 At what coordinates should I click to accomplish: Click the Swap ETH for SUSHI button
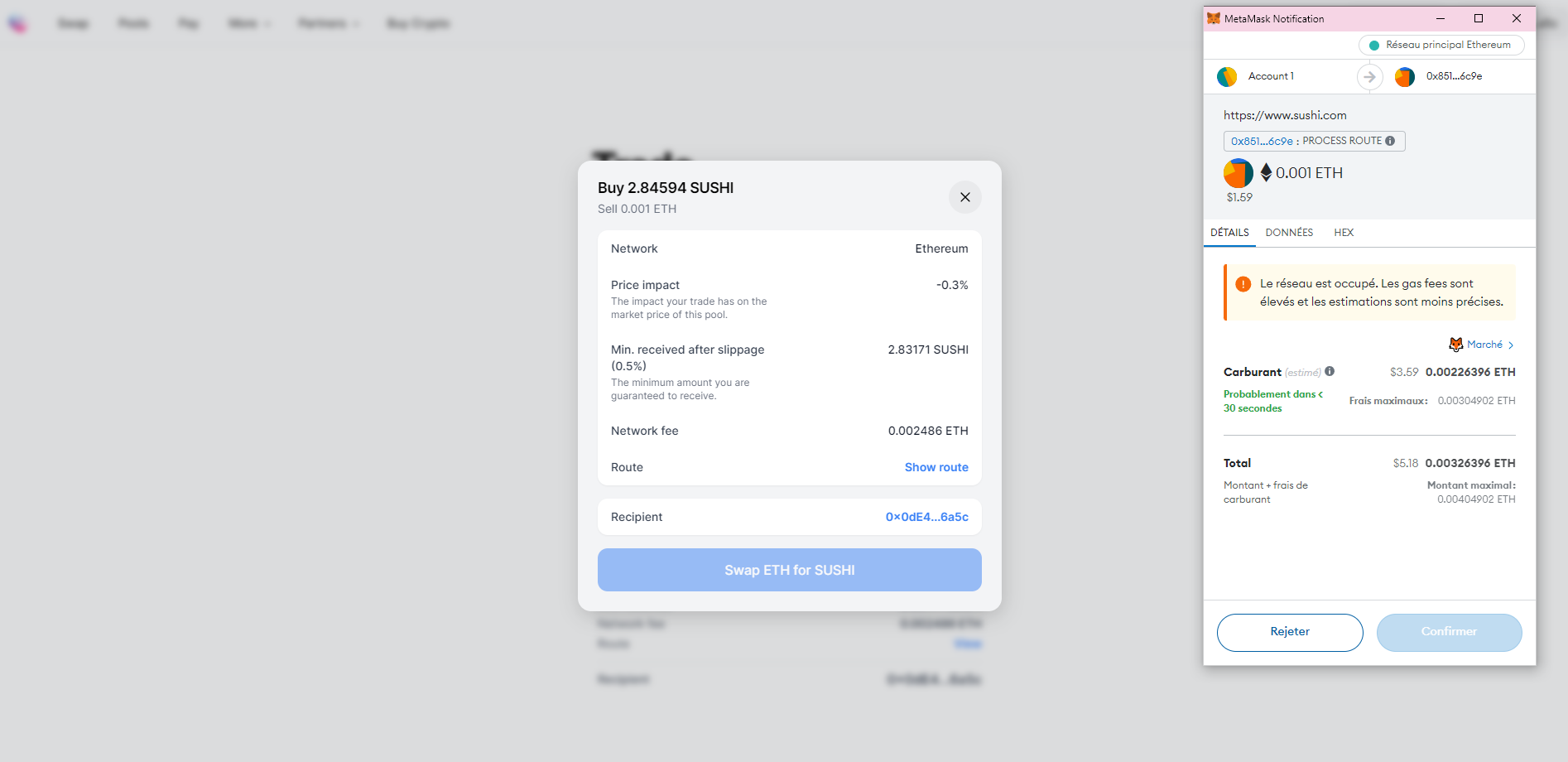[790, 570]
